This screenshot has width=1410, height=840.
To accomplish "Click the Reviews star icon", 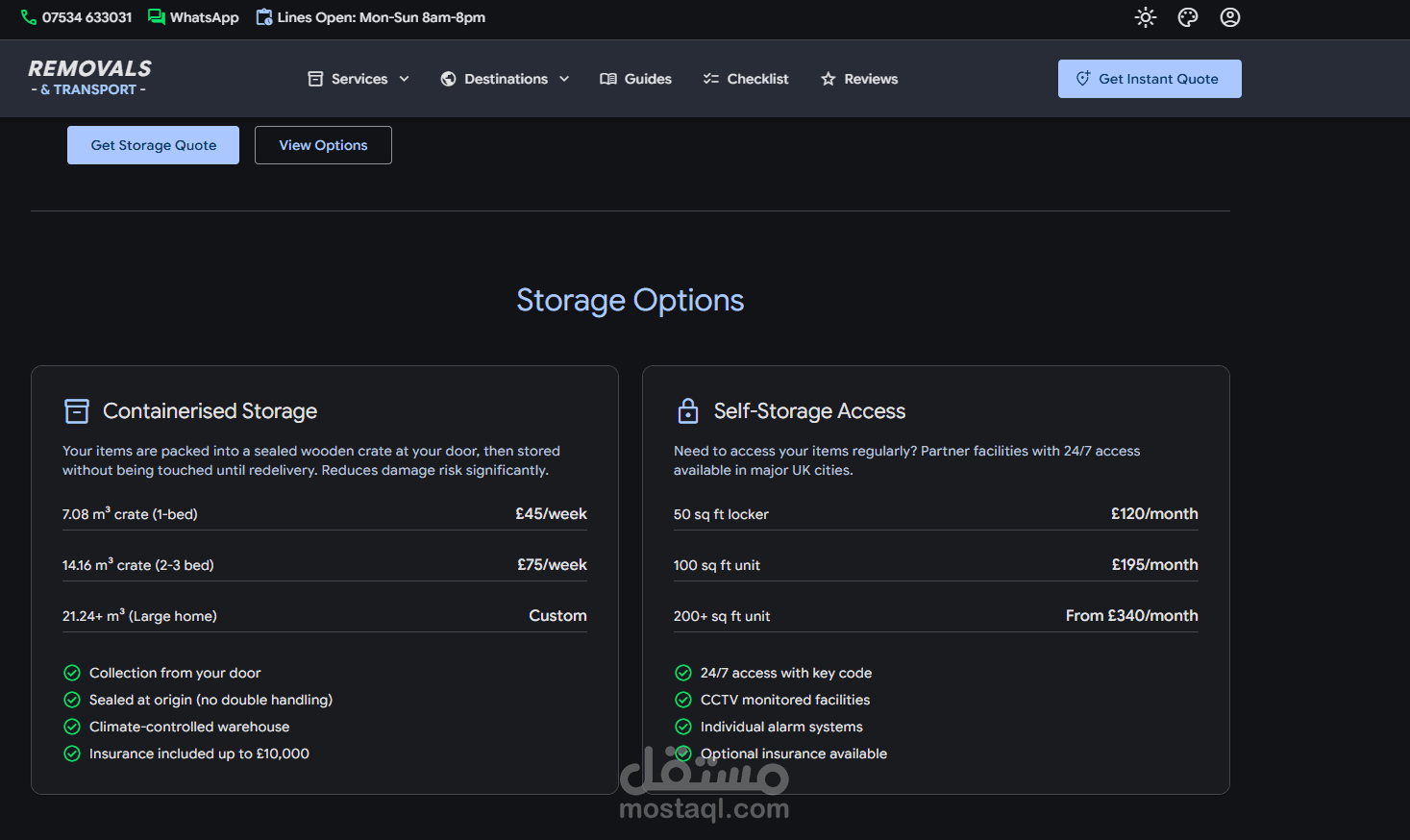I will (x=828, y=79).
